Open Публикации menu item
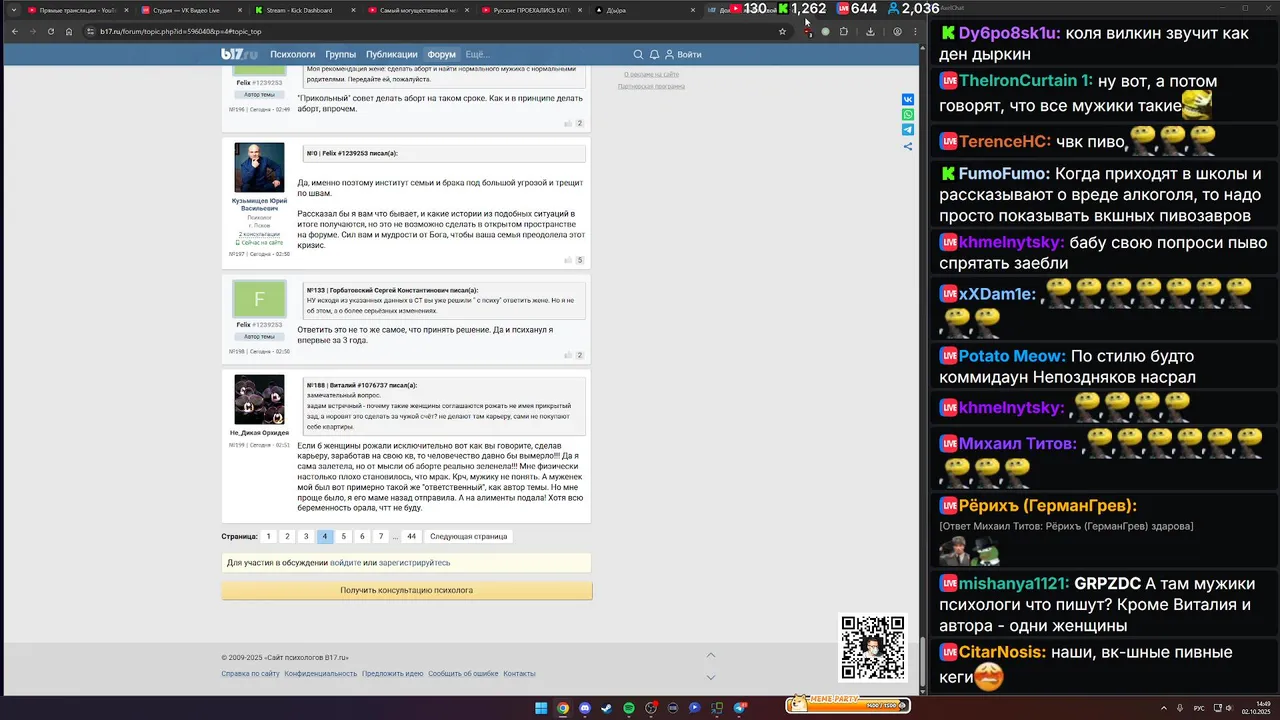 point(391,54)
